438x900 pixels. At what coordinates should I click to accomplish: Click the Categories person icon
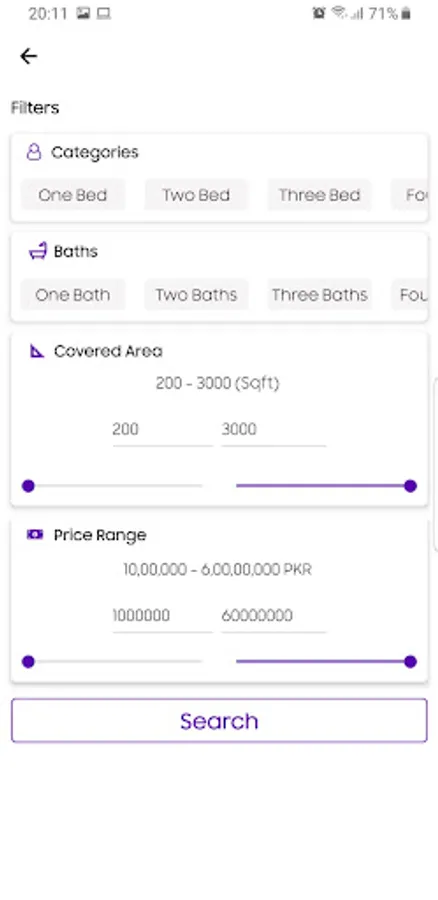pos(34,152)
